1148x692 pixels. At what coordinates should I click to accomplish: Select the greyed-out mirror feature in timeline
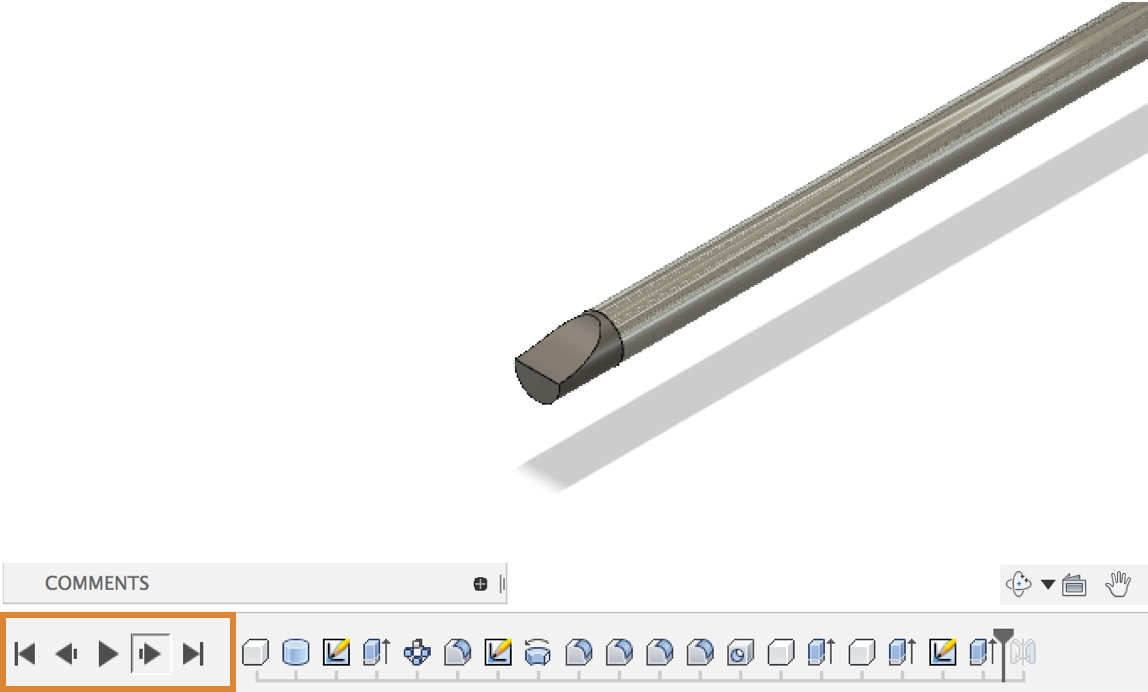[1024, 652]
